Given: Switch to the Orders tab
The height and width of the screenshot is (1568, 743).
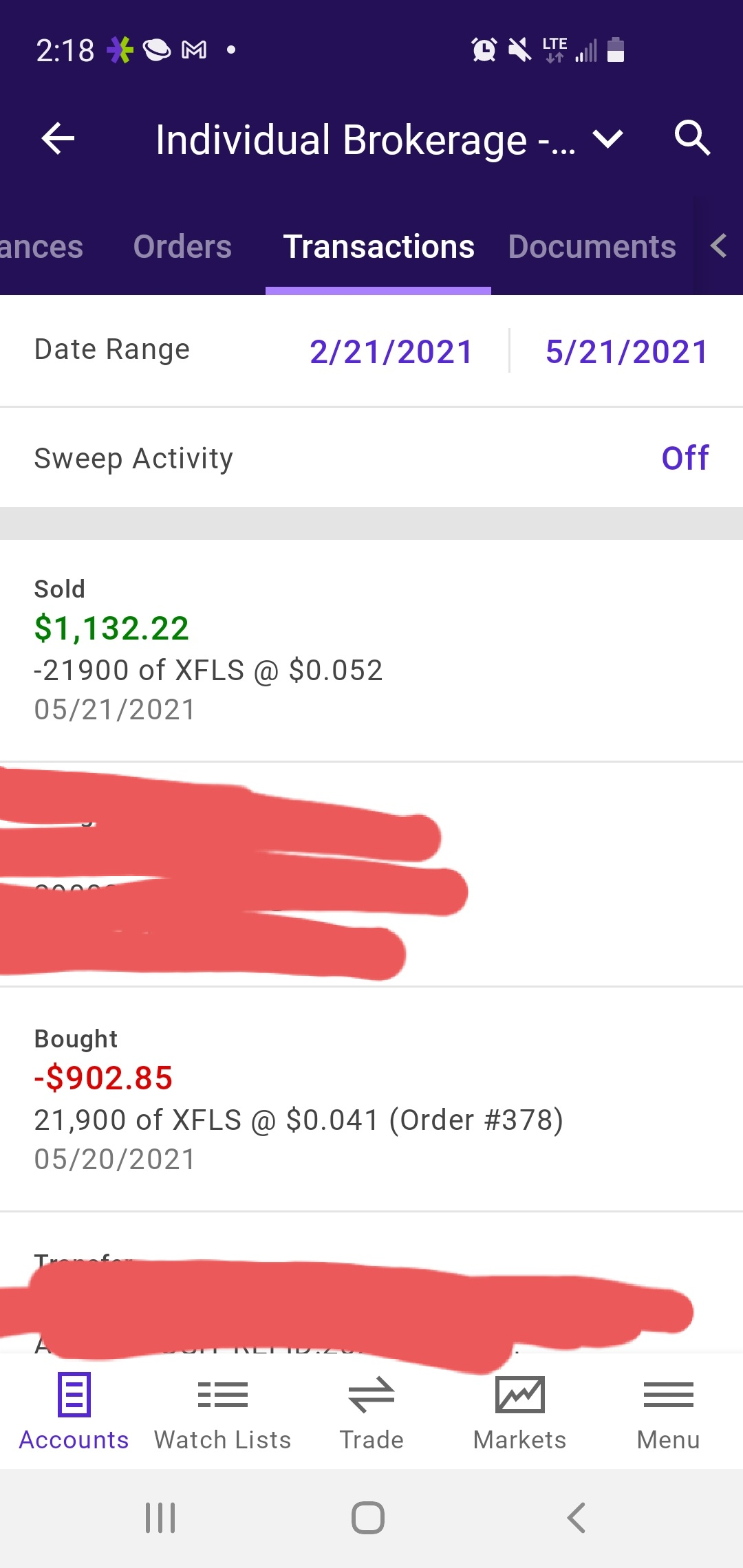Looking at the screenshot, I should [x=182, y=247].
